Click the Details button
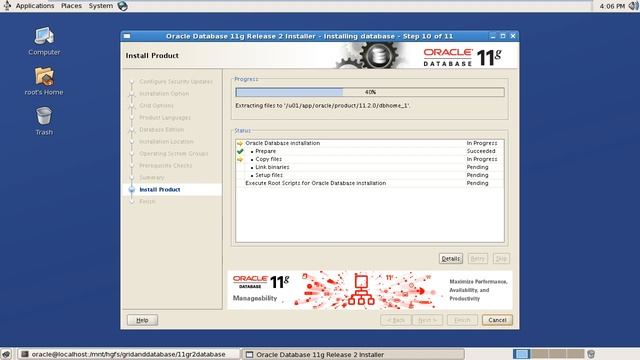Image resolution: width=640 pixels, height=360 pixels. point(451,258)
